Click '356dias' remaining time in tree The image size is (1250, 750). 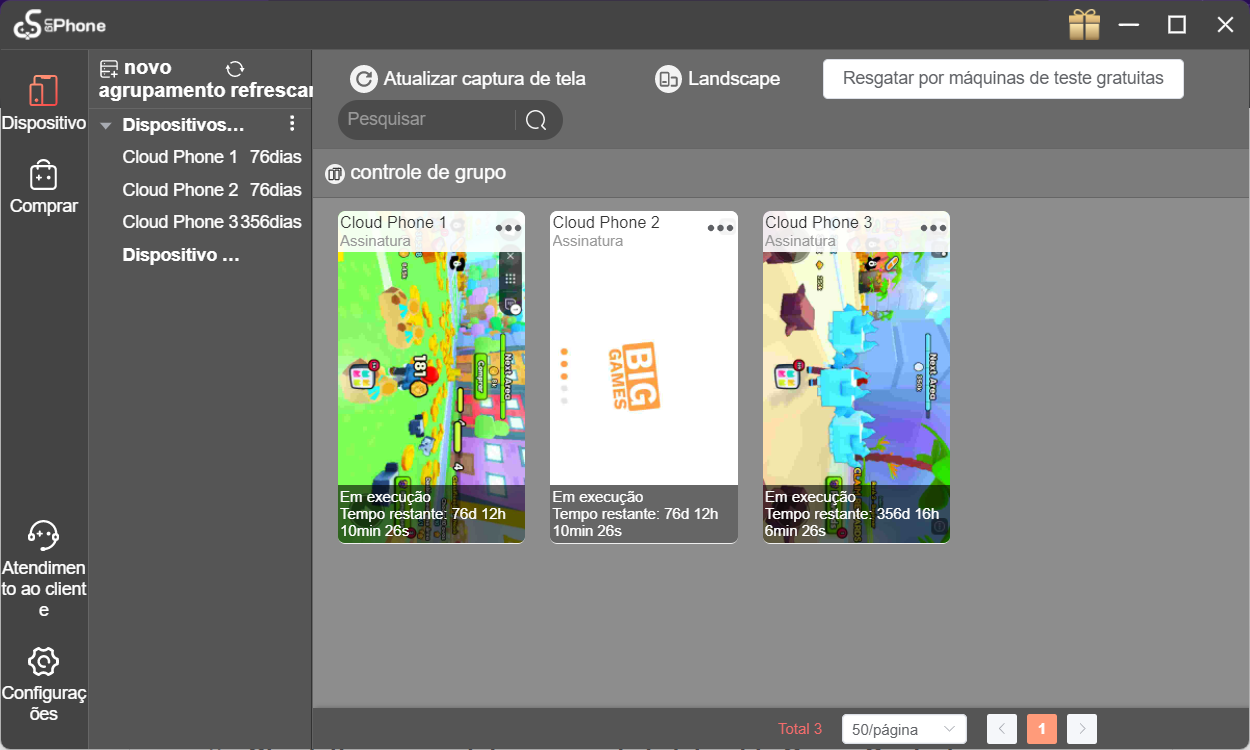coord(271,222)
